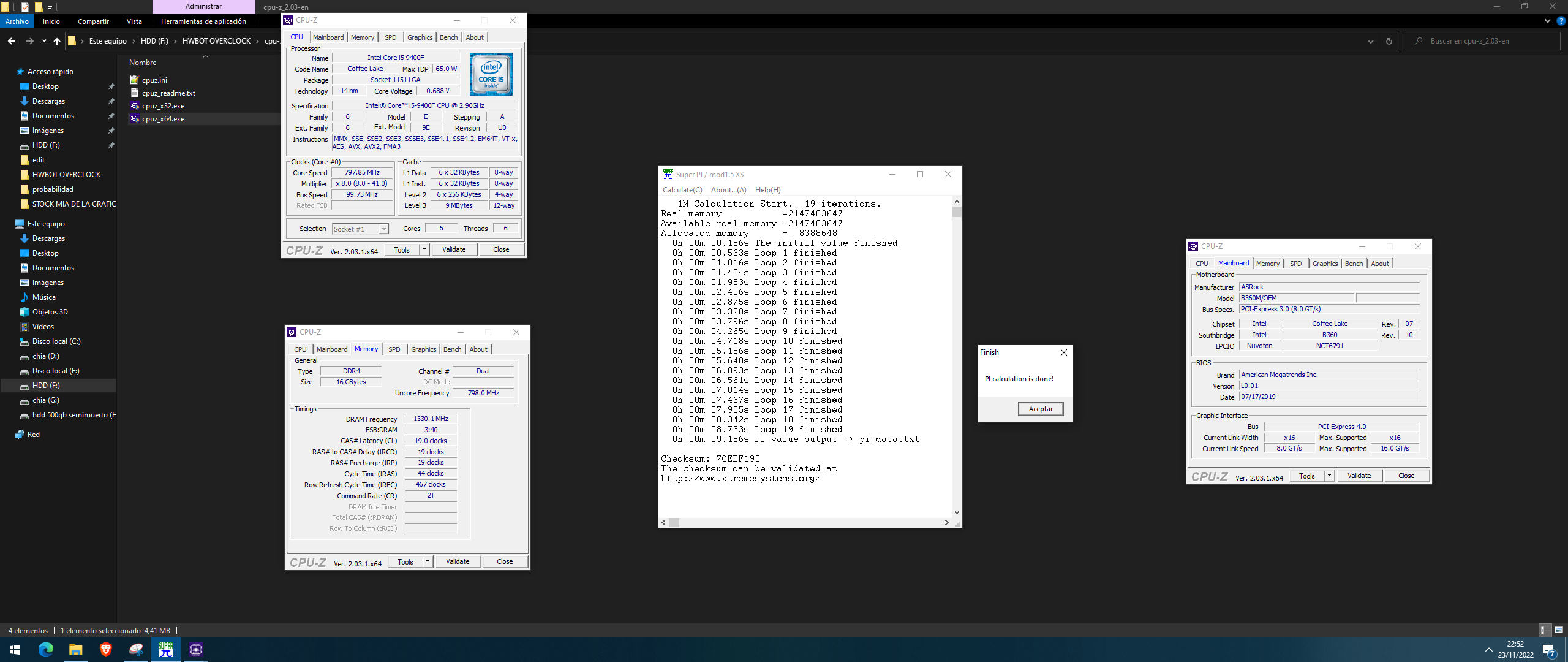Open recent locations dropdown arrow

pos(44,41)
